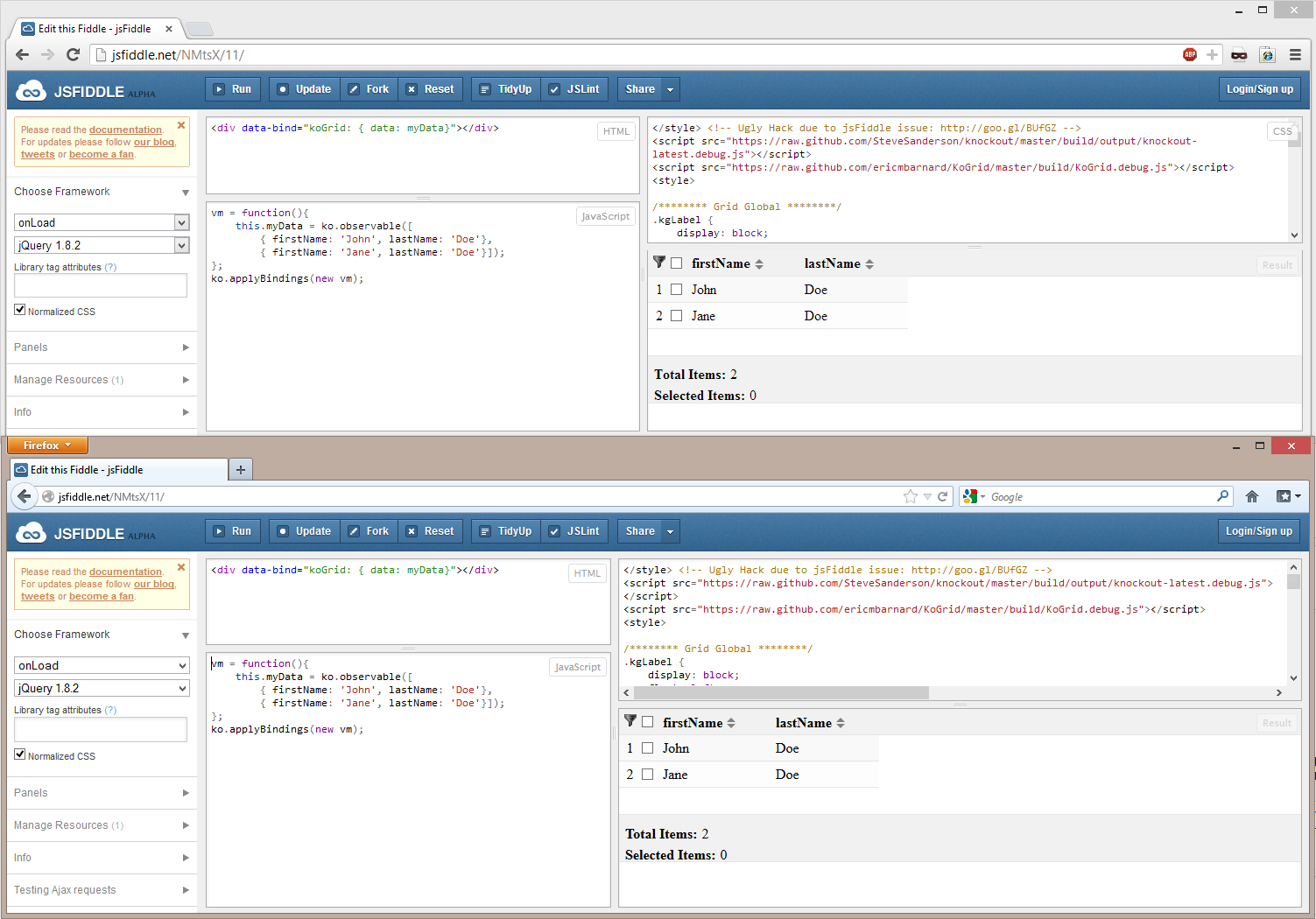Click the JSLint button in Chrome window
The height and width of the screenshot is (919, 1316).
[574, 89]
